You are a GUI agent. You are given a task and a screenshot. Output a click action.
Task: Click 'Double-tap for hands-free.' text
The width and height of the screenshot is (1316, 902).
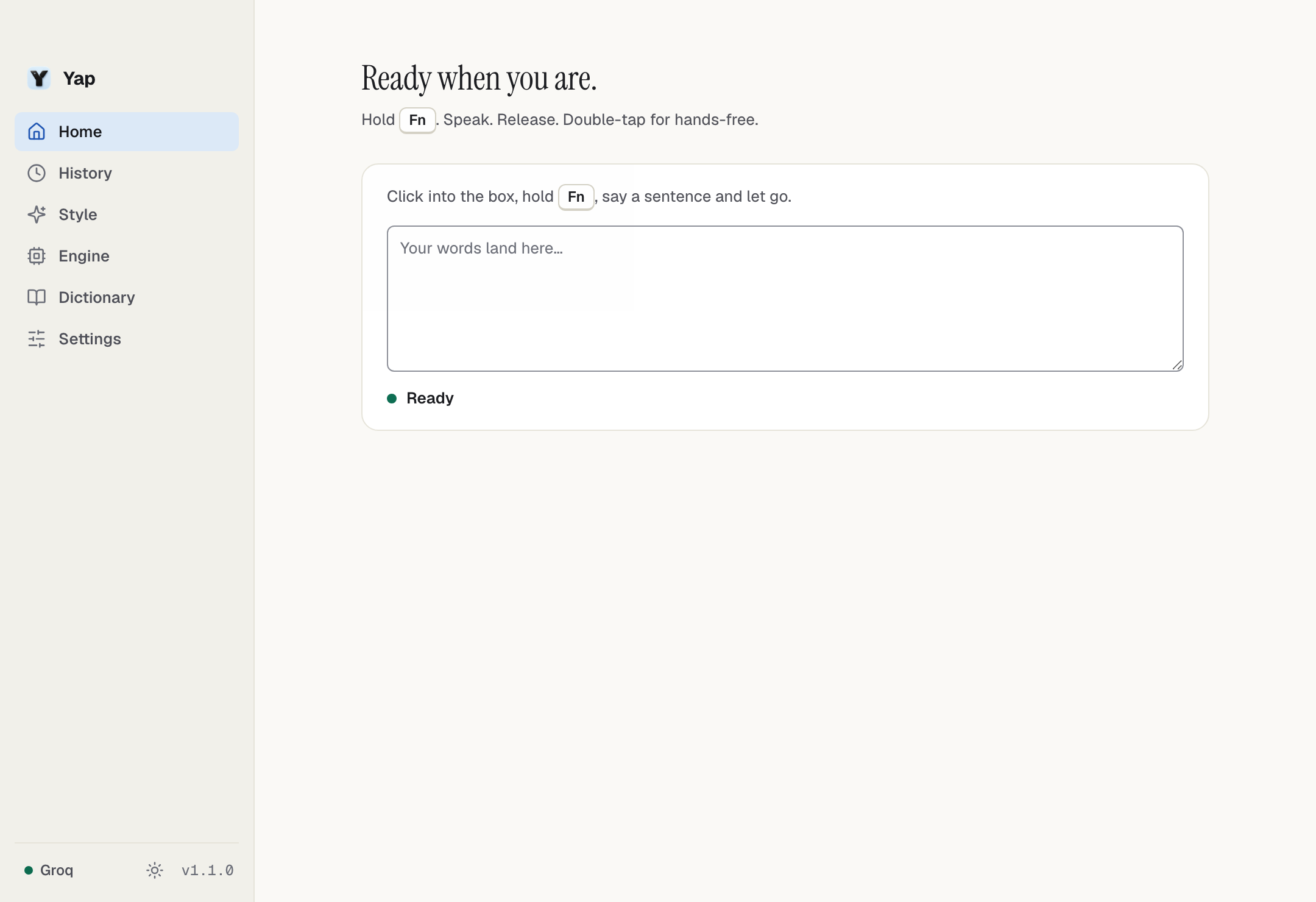coord(660,119)
